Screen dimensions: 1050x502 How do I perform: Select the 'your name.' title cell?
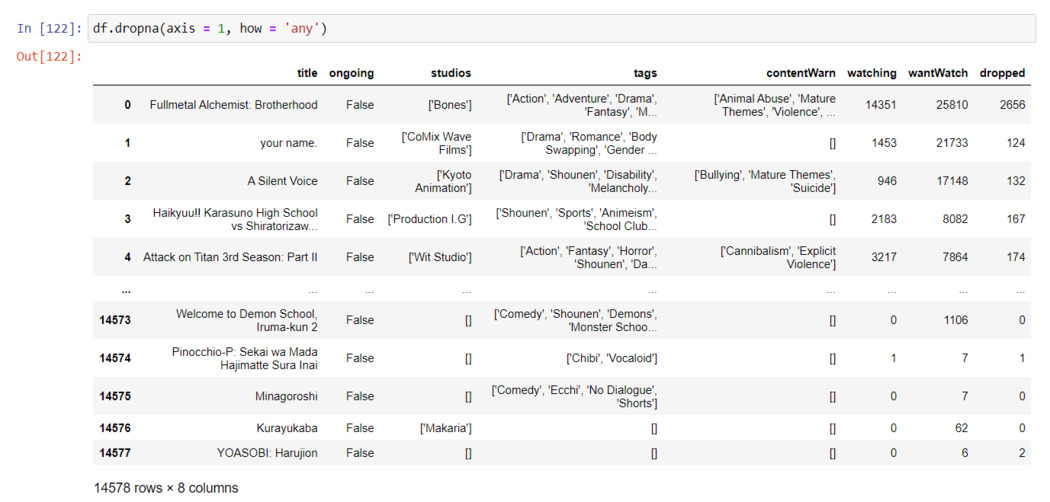tap(289, 143)
